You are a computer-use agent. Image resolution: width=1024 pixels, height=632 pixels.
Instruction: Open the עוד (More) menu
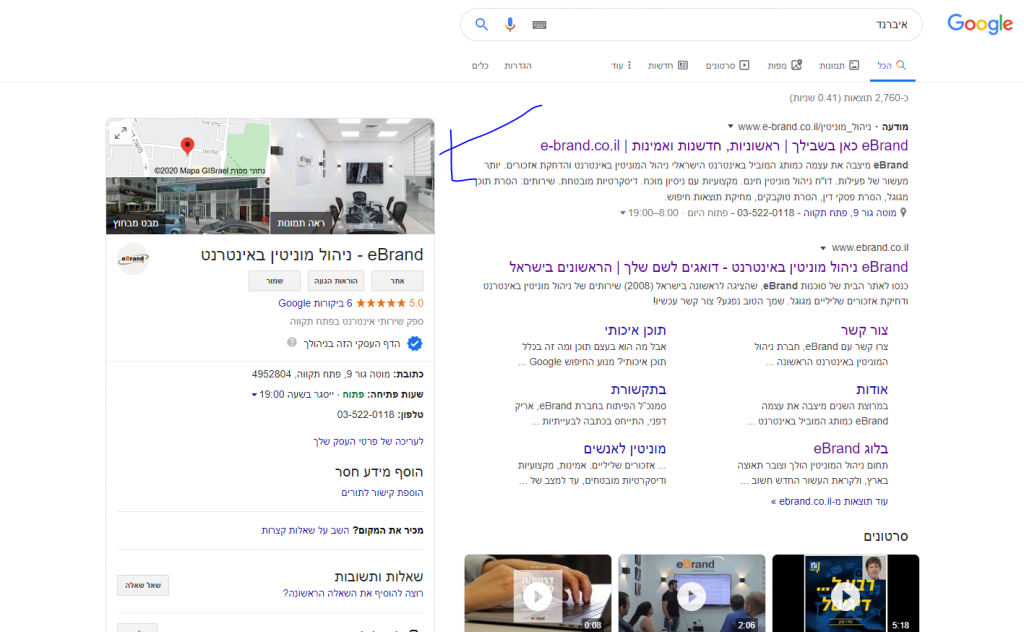[x=621, y=65]
